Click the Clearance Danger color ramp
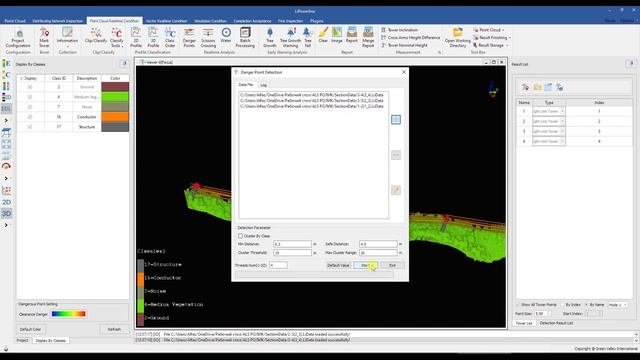The height and width of the screenshot is (360, 640). tap(69, 314)
